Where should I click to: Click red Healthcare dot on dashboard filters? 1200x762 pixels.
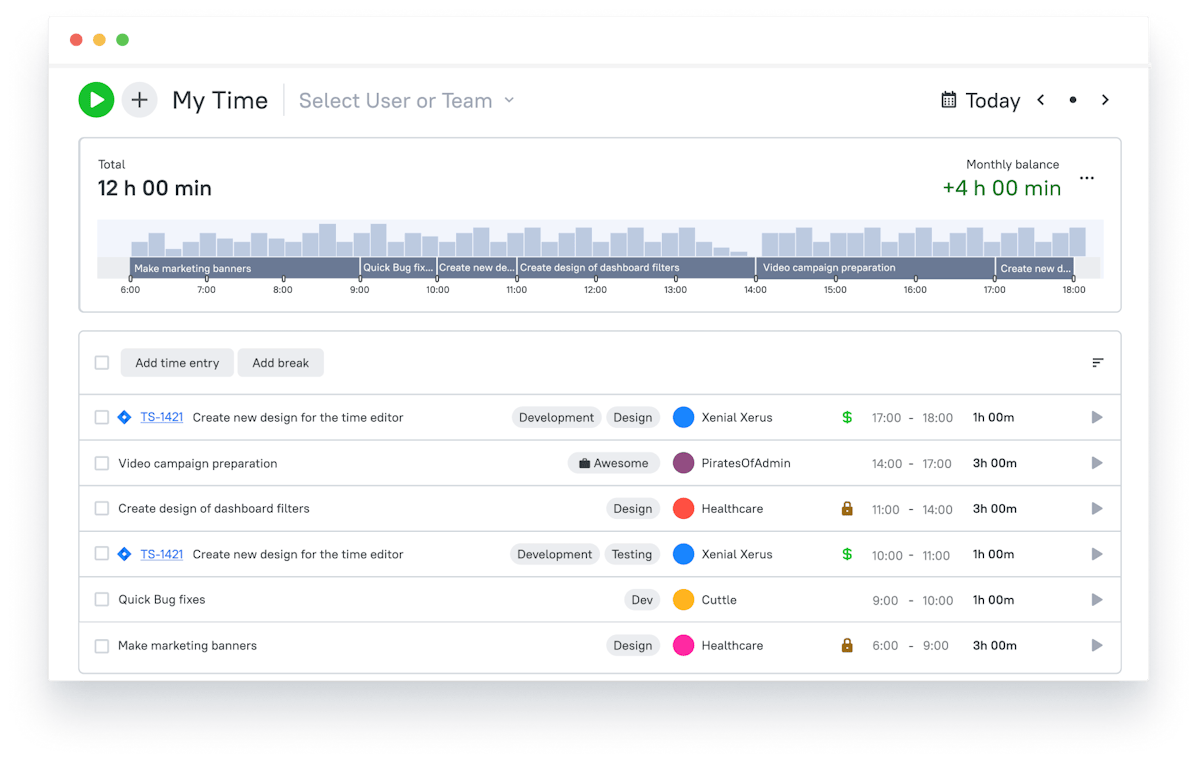click(684, 508)
